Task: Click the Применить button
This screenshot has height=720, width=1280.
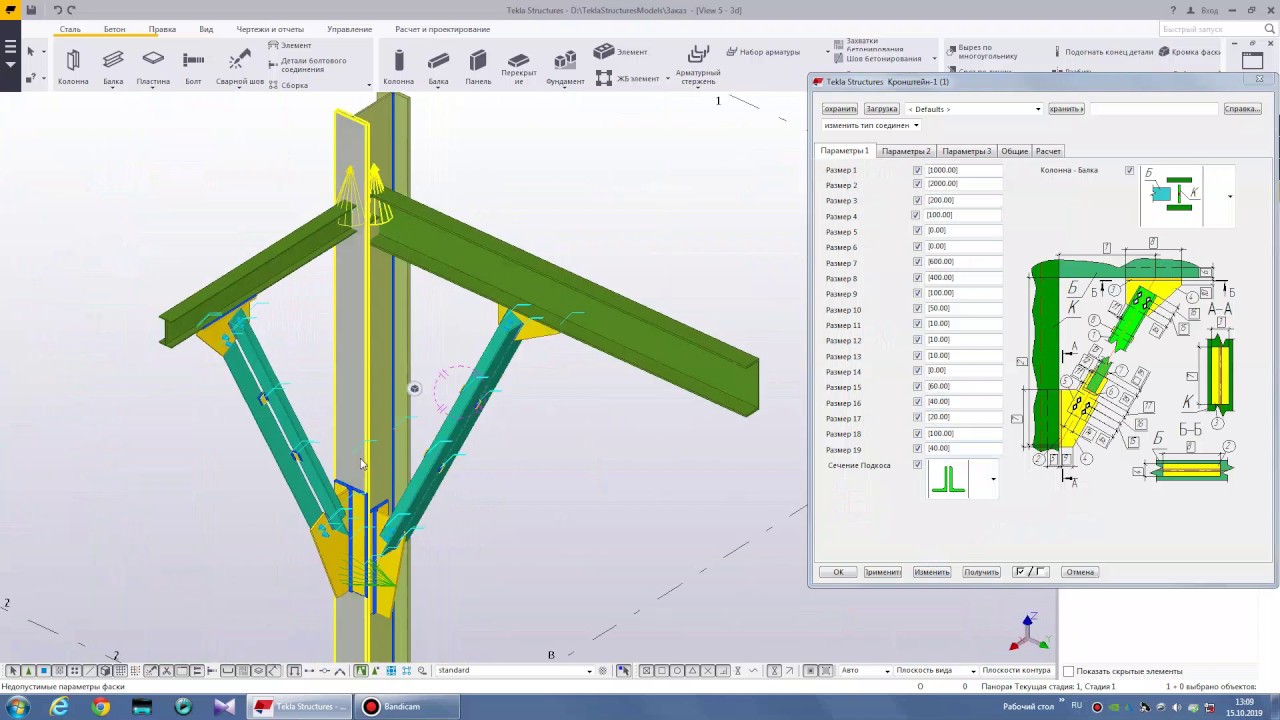Action: point(882,572)
